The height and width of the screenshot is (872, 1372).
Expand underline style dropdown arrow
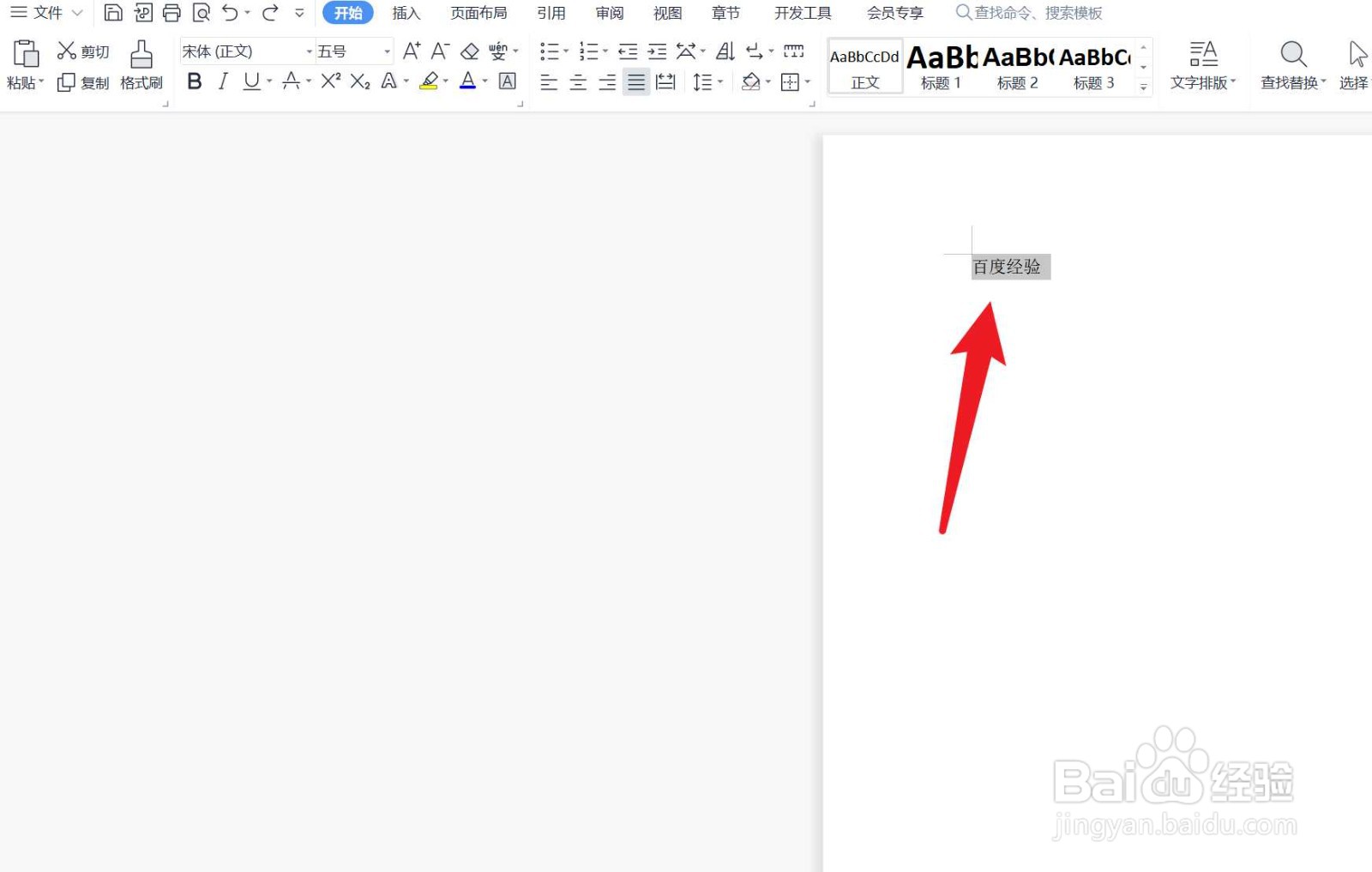click(x=269, y=81)
